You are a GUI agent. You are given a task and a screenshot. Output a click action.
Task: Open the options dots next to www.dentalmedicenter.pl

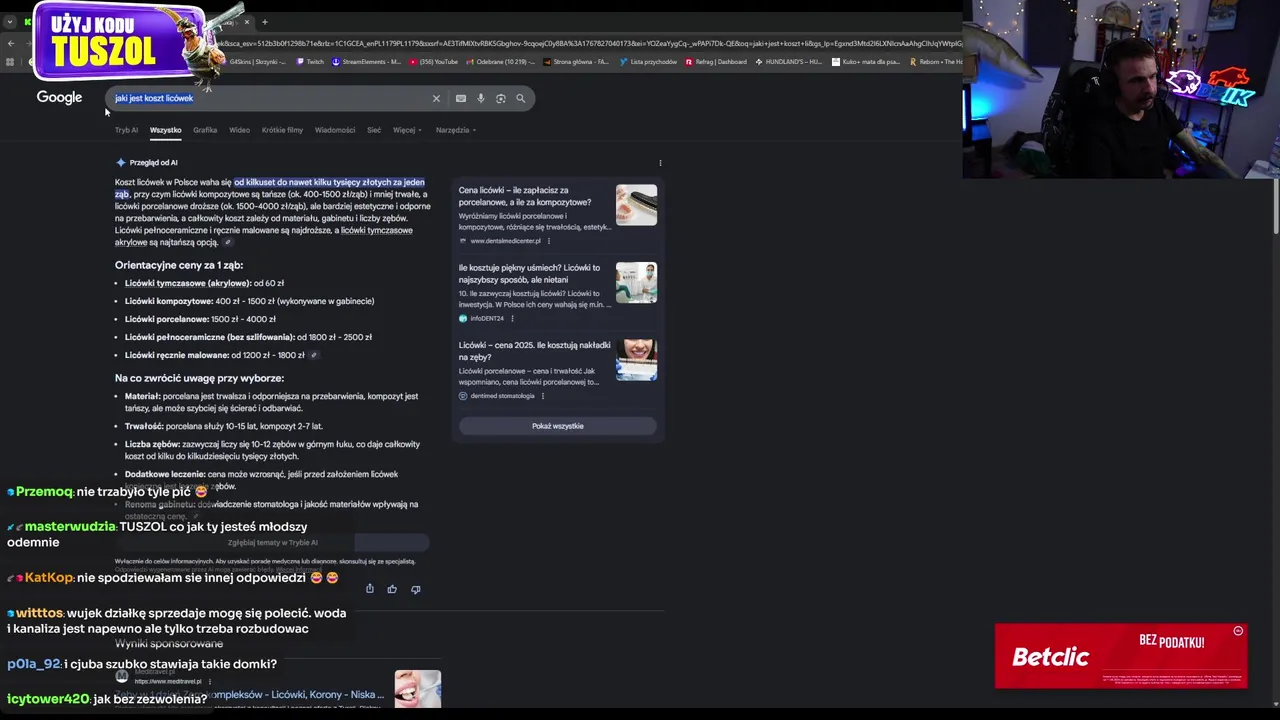pos(548,241)
